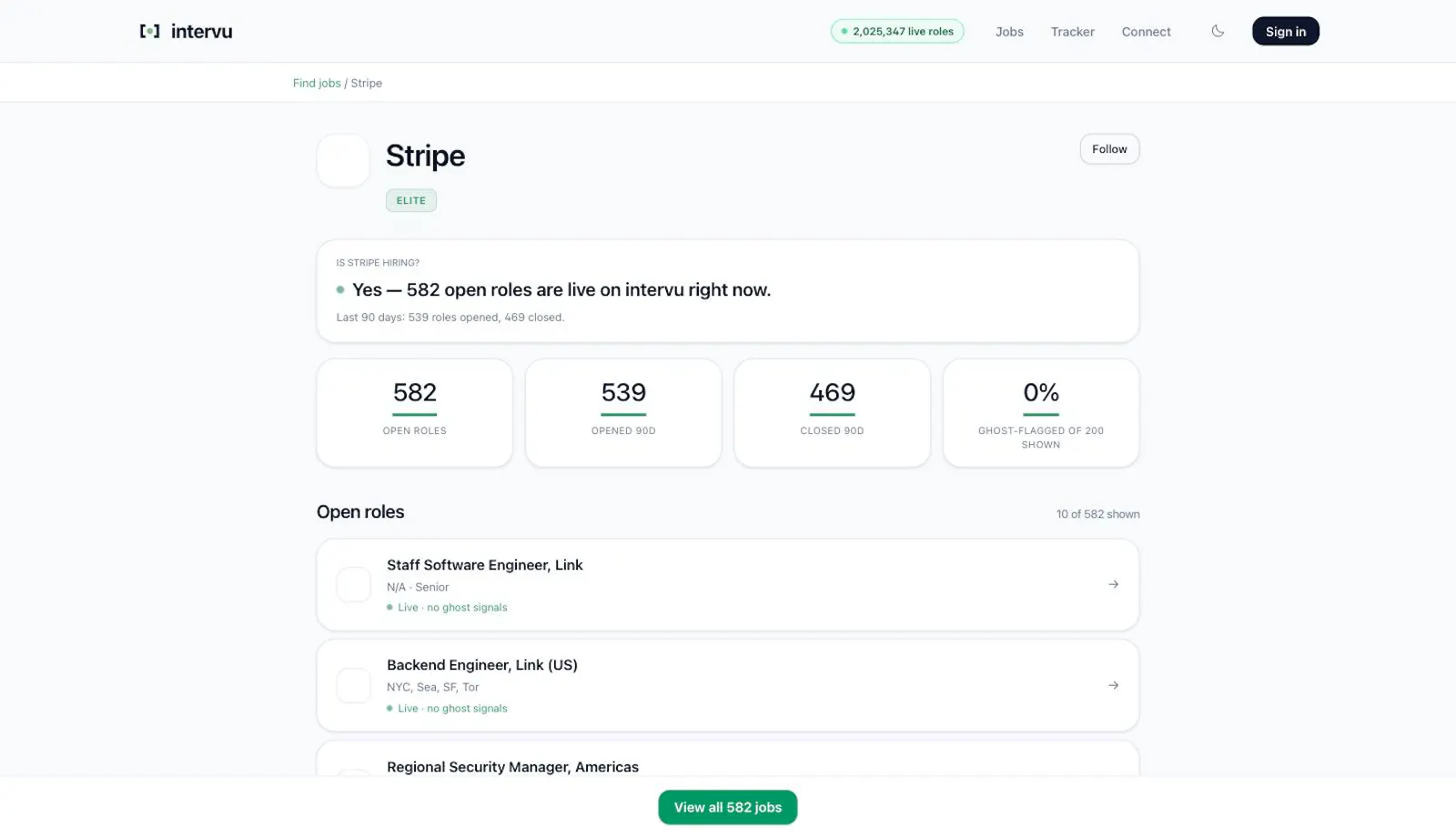
Task: Click the Stripe breadcrumb text
Action: pos(367,83)
